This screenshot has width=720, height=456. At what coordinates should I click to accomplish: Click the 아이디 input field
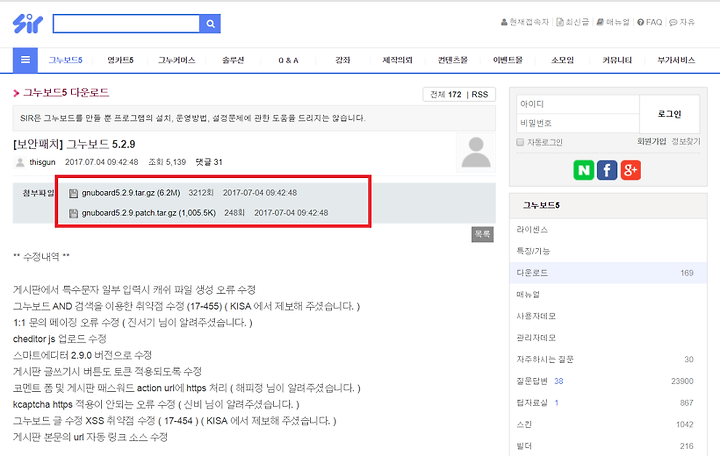click(x=578, y=104)
